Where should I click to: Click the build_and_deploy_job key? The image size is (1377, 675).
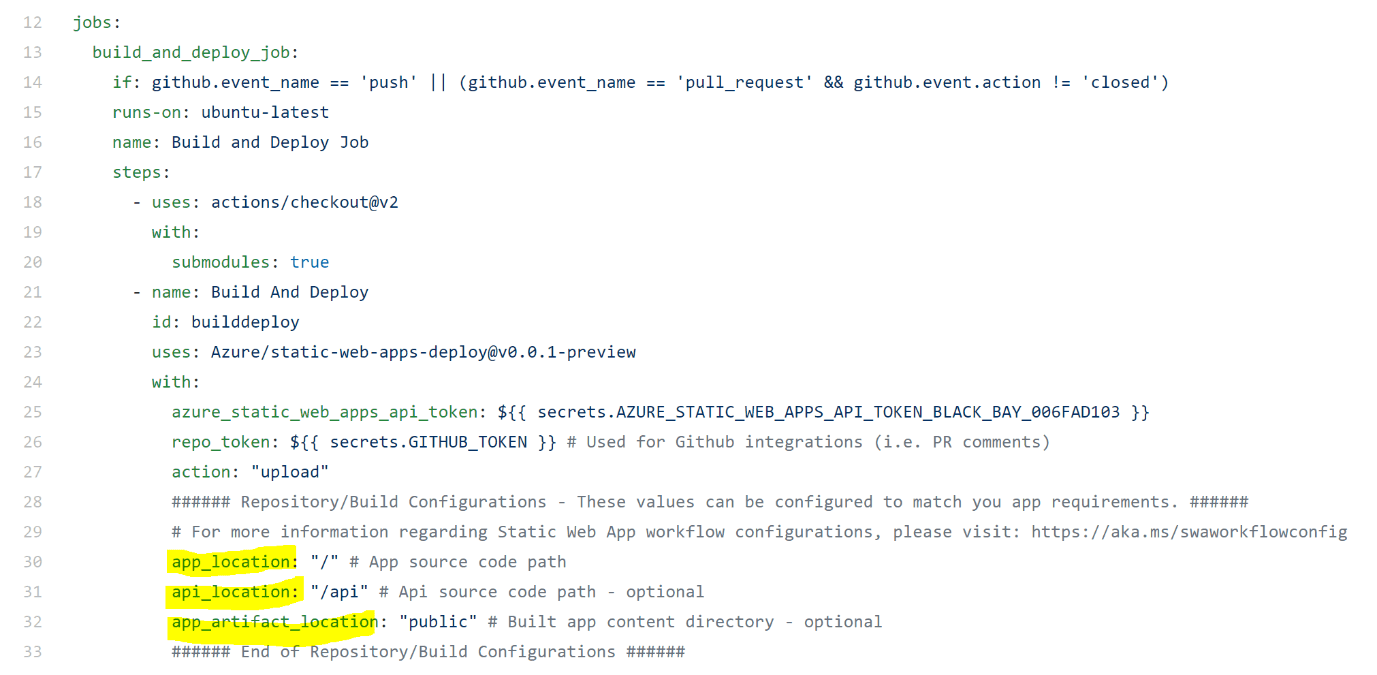coord(195,52)
